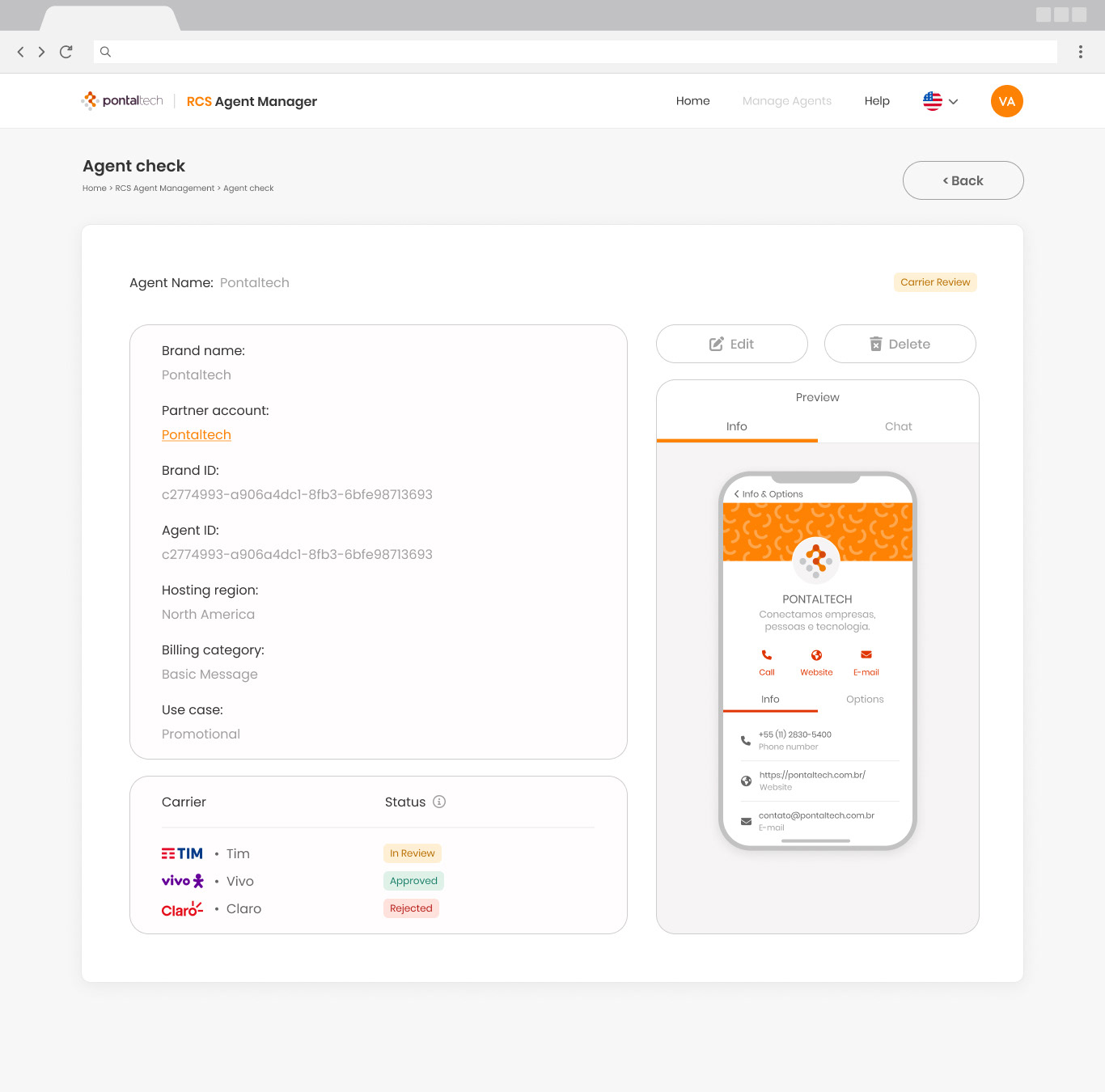Screen dimensions: 1105x1092
Task: Click the Status info icon
Action: pyautogui.click(x=439, y=802)
